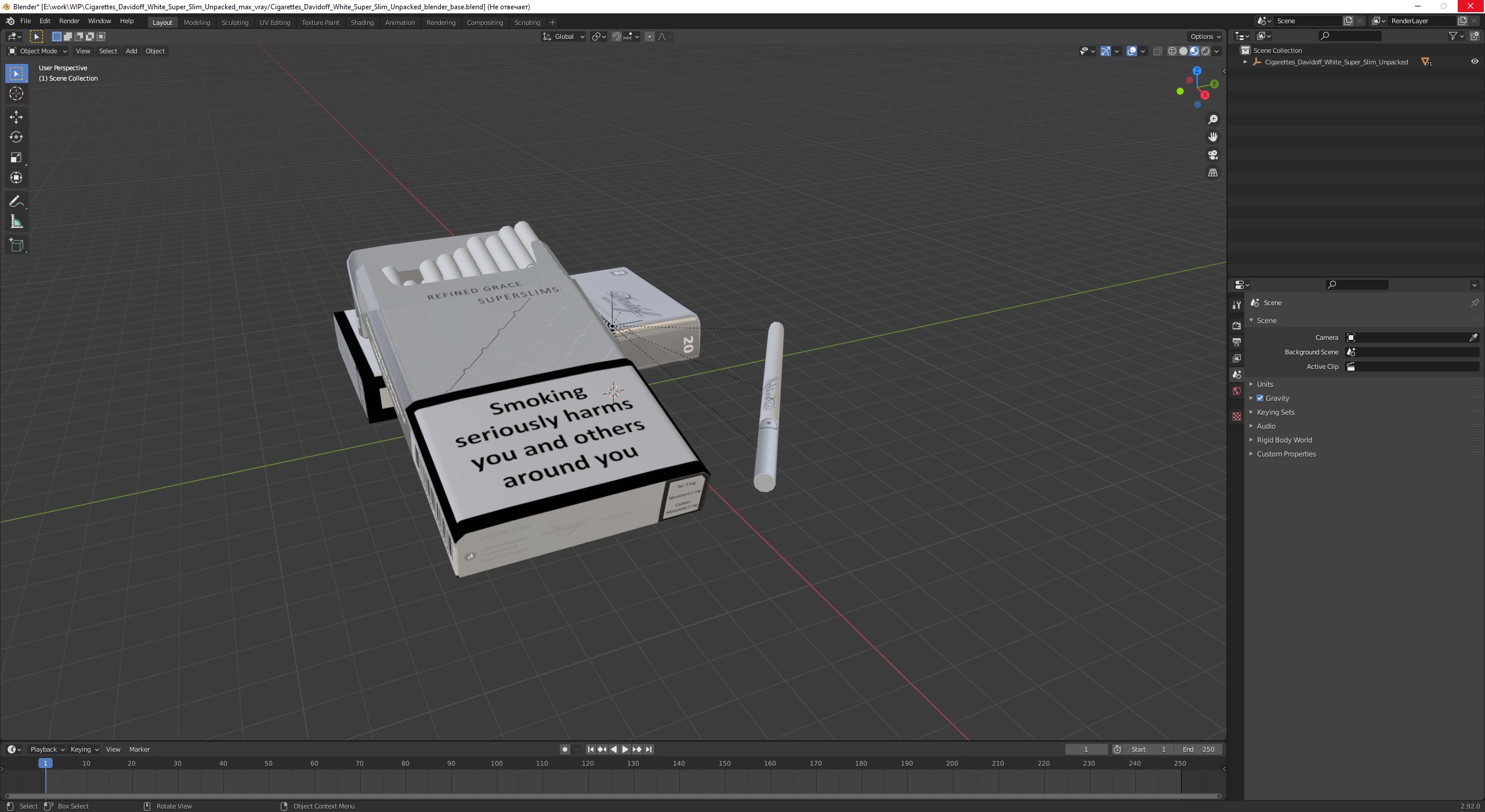
Task: Enable extend selection mode in header
Action: 68,37
